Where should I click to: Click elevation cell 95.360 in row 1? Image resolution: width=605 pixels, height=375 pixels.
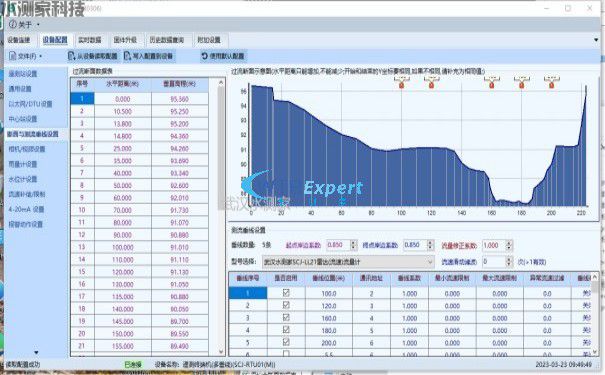pos(179,99)
